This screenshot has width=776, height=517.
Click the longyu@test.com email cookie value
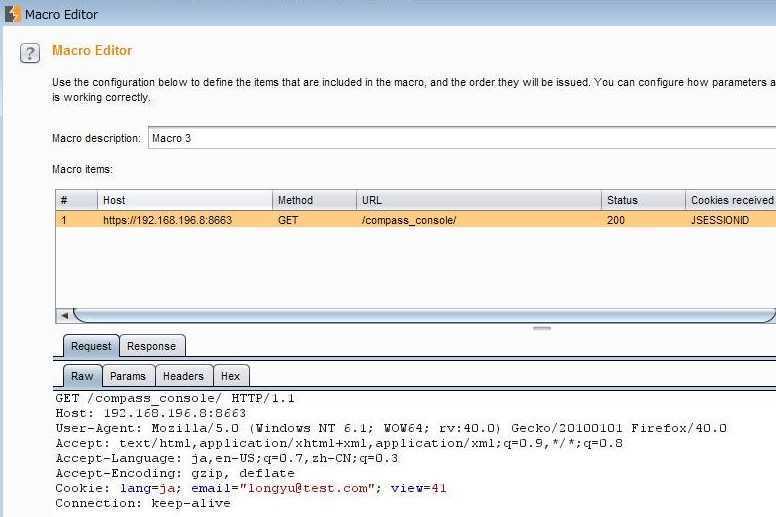[x=308, y=488]
